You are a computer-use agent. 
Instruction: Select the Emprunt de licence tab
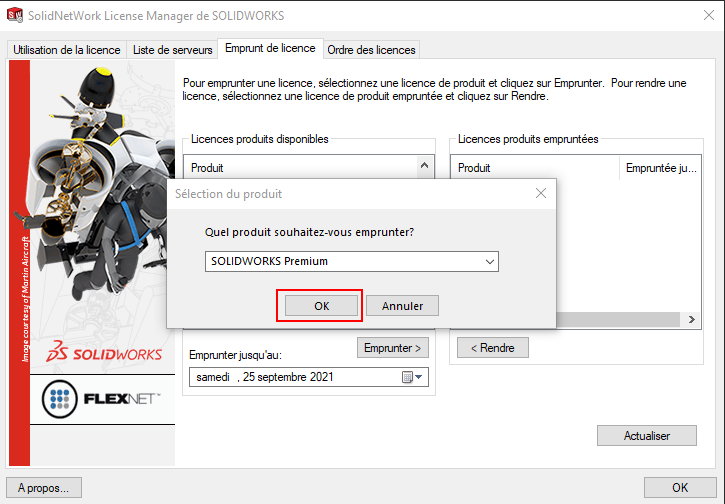(x=270, y=48)
